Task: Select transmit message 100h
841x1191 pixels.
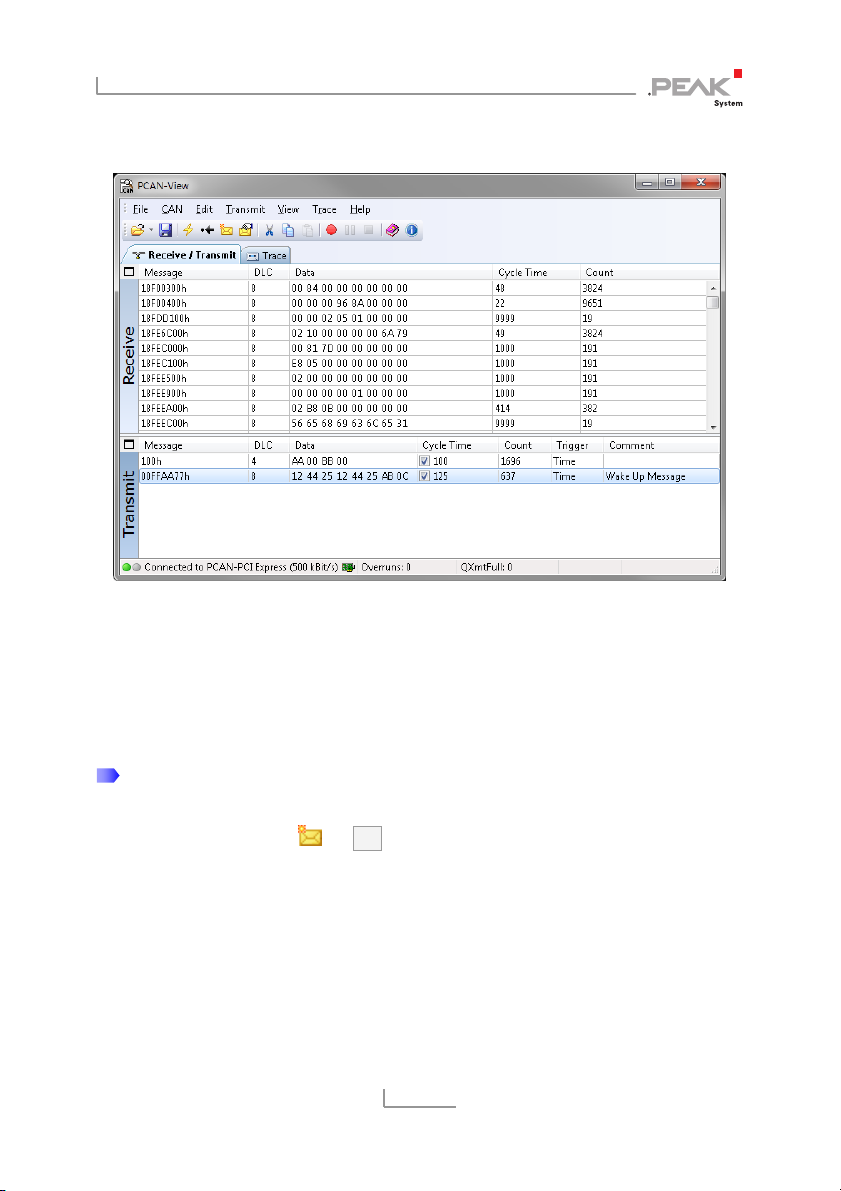Action: (x=429, y=461)
